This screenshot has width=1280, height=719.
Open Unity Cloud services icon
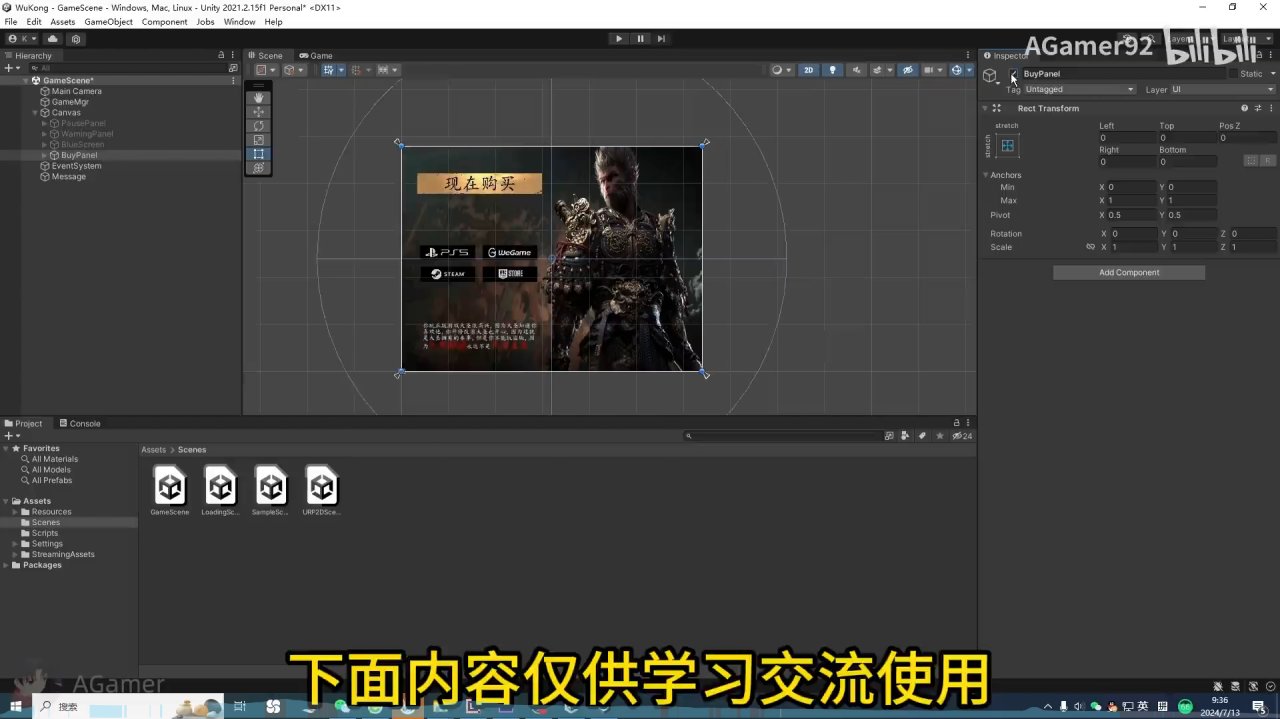coord(53,39)
